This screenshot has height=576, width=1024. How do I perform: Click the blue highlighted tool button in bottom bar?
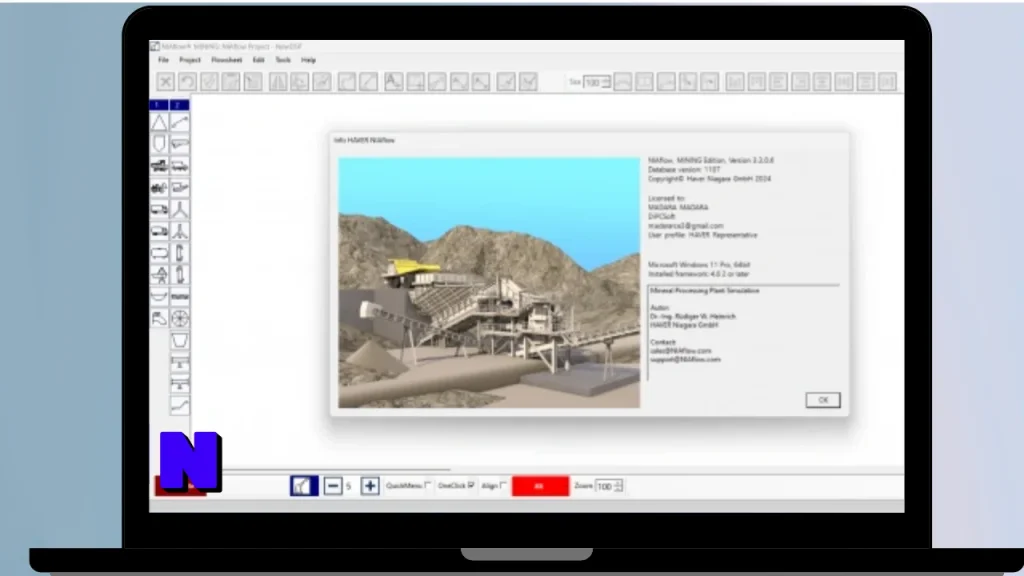click(x=304, y=486)
